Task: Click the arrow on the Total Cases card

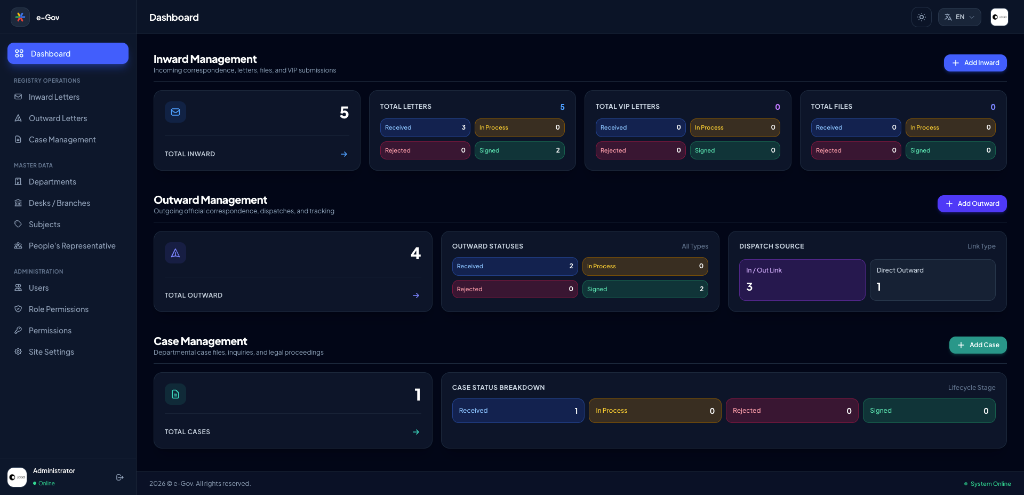Action: (x=416, y=432)
